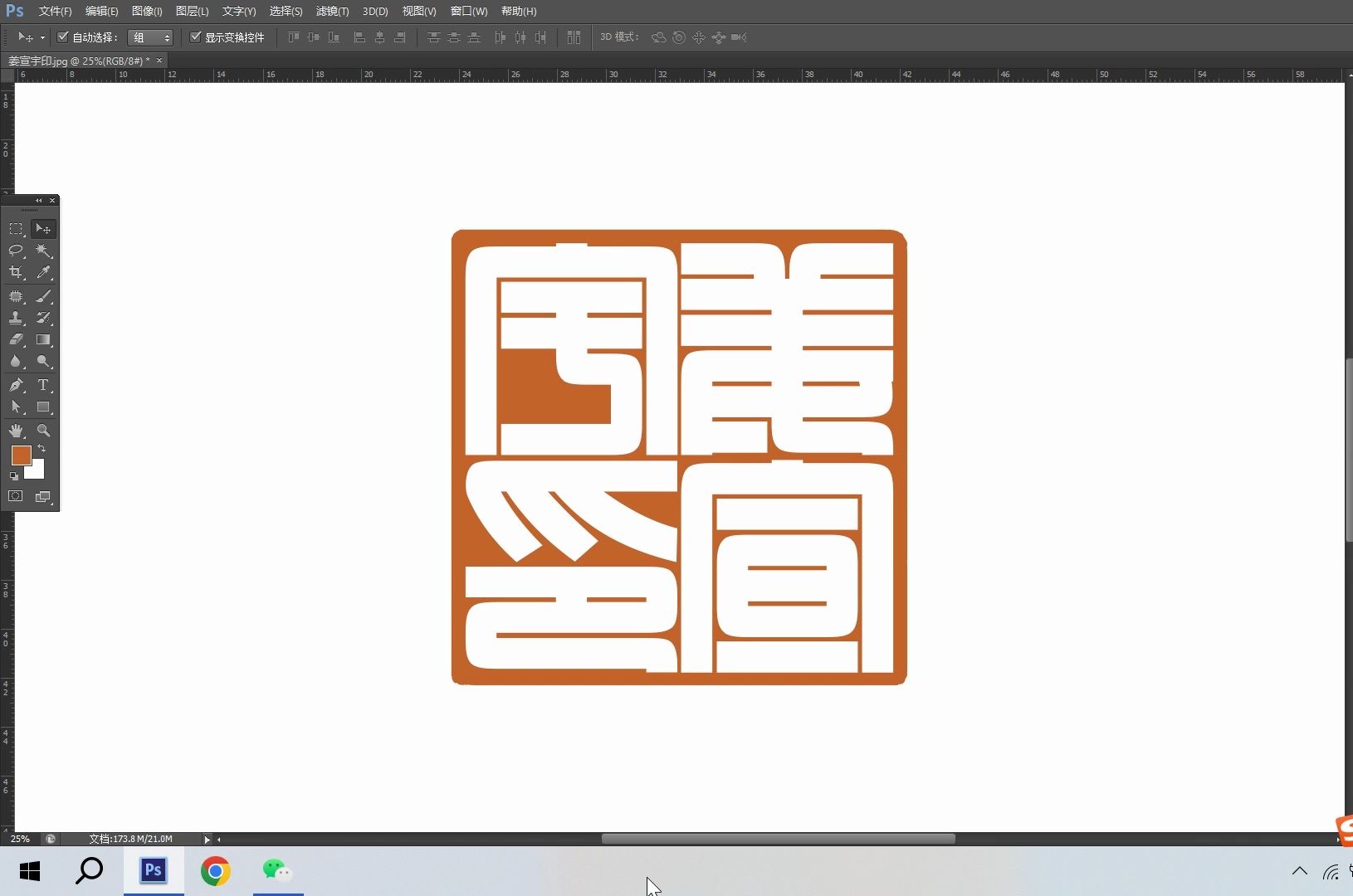Click the align left edges icon
Viewport: 1353px width, 896px height.
(x=359, y=37)
